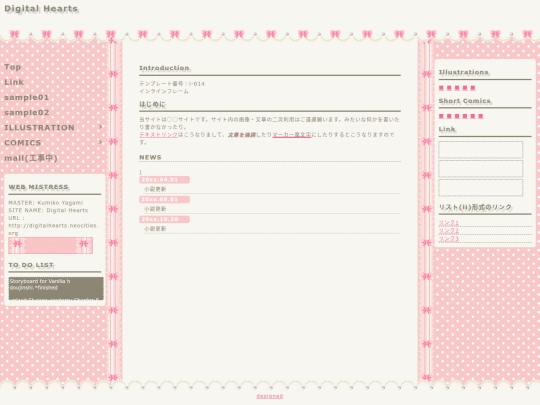Open third pink square under Short Comics
The width and height of the screenshot is (540, 405).
457,116
